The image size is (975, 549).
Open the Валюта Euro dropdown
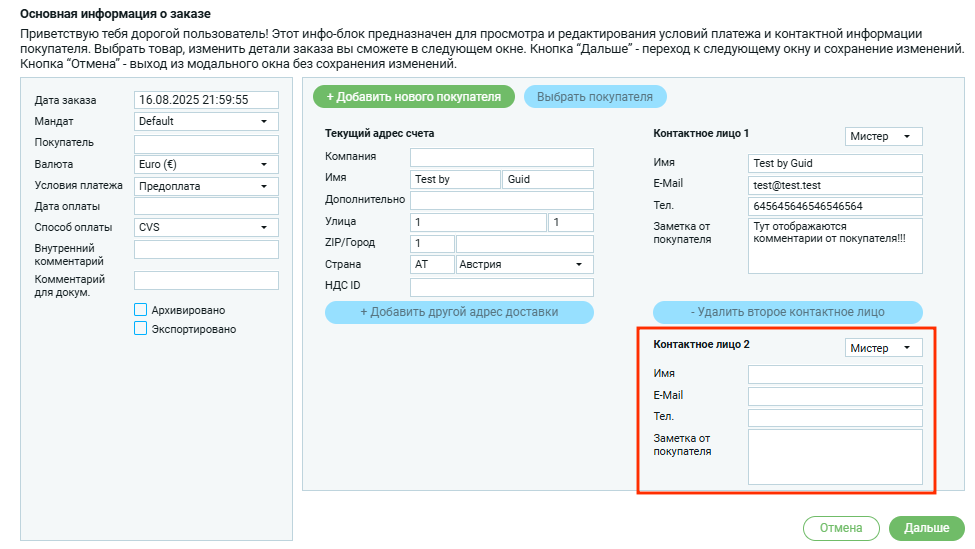point(206,164)
